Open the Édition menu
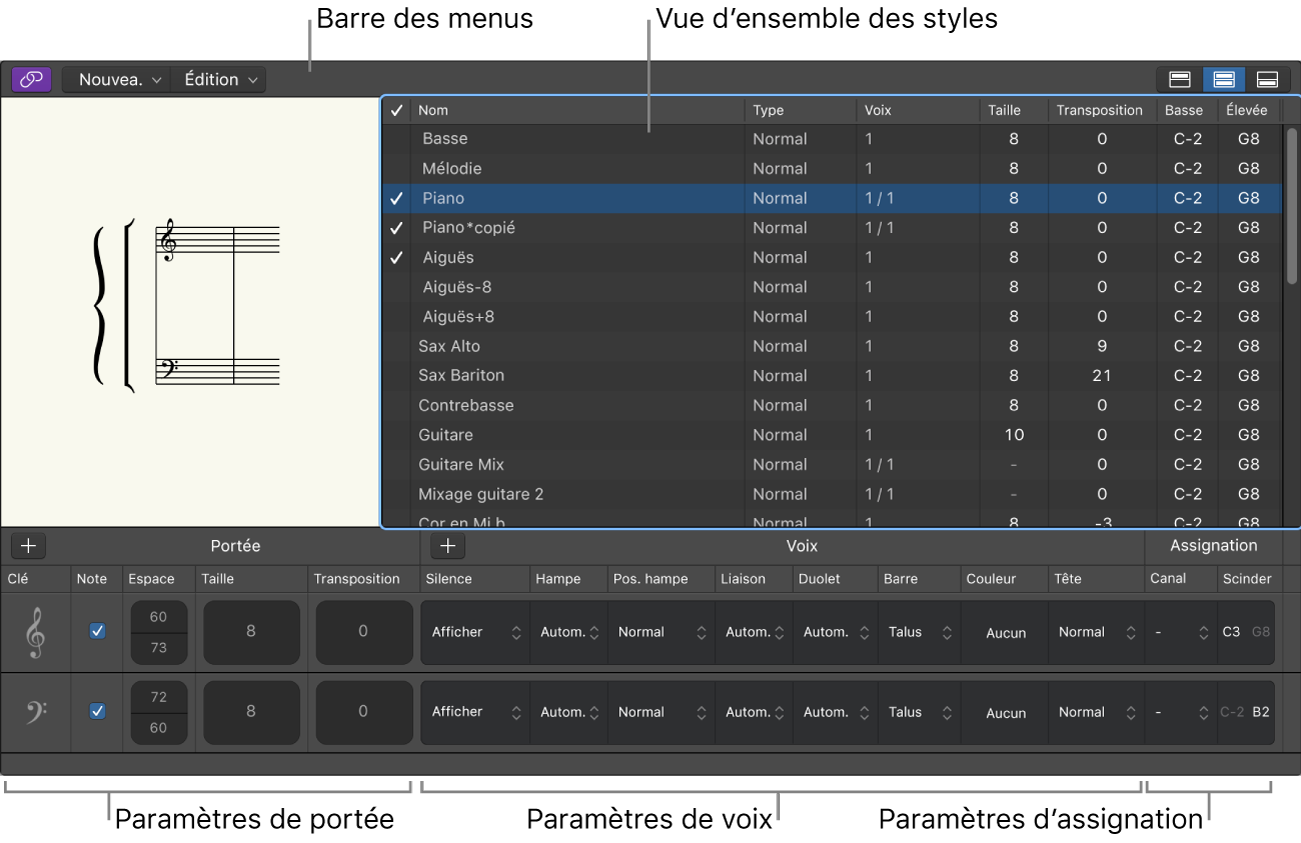 tap(220, 80)
